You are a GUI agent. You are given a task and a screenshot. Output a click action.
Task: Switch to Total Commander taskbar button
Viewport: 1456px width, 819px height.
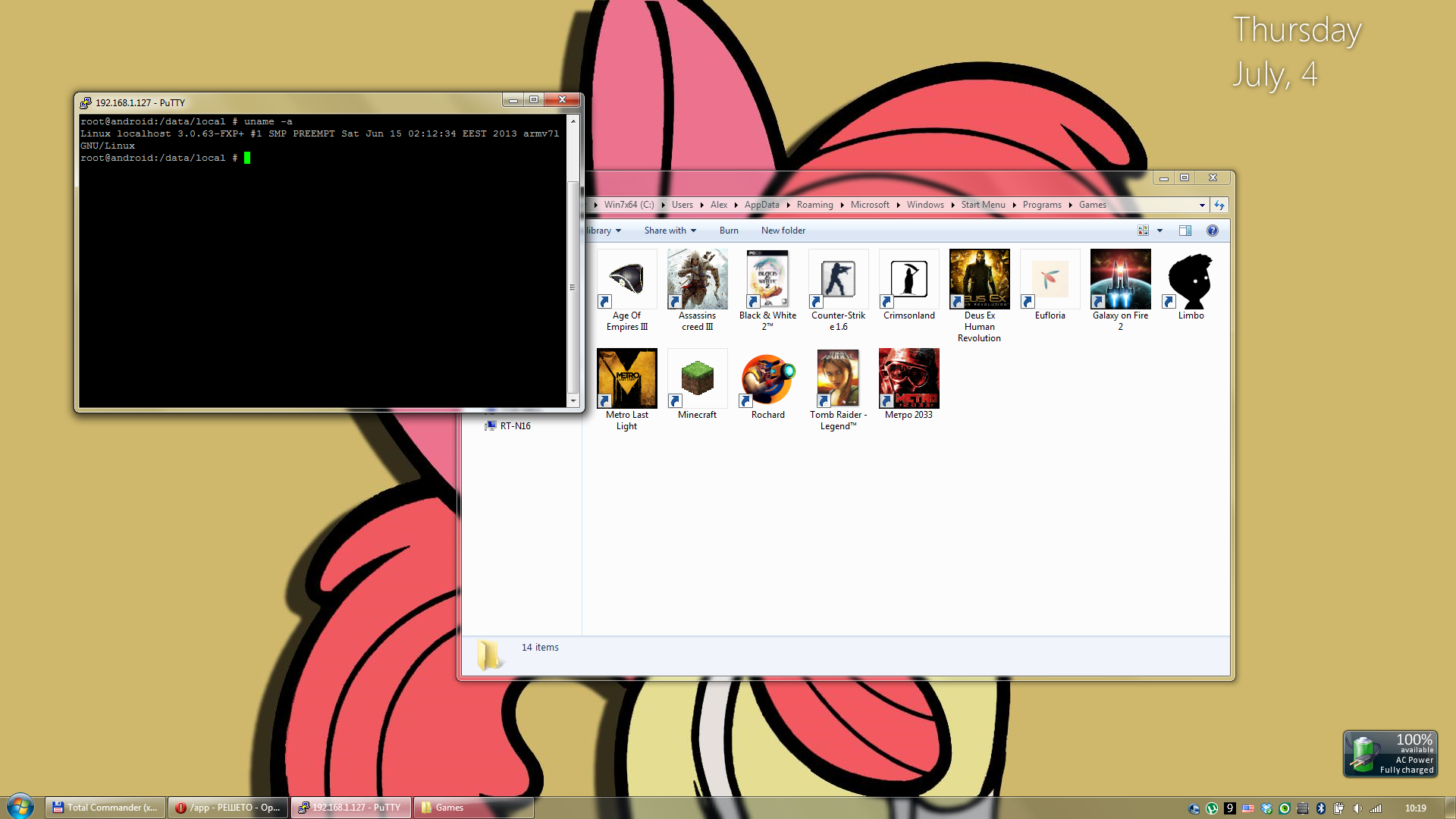(105, 808)
